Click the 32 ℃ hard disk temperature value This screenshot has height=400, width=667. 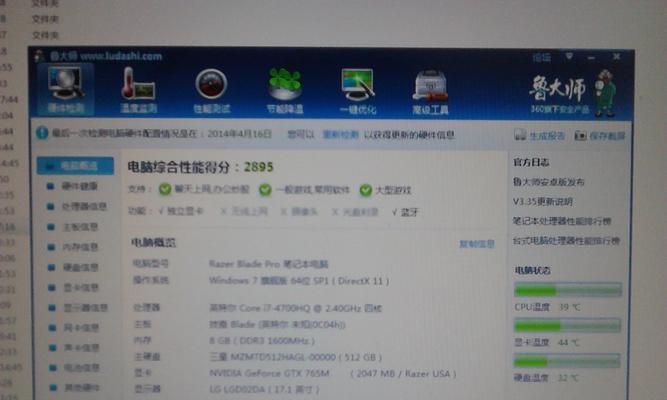pyautogui.click(x=568, y=377)
